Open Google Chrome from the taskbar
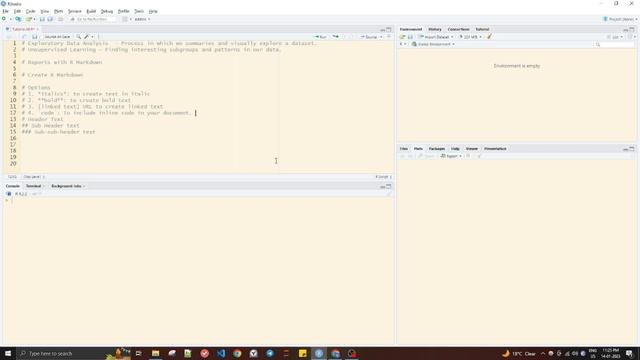640x360 pixels. pos(237,353)
